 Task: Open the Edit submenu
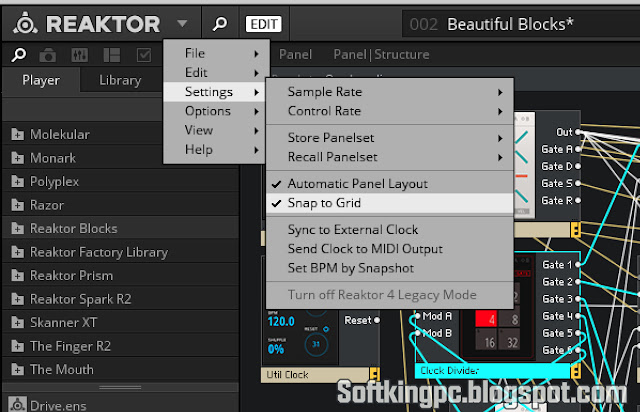216,72
